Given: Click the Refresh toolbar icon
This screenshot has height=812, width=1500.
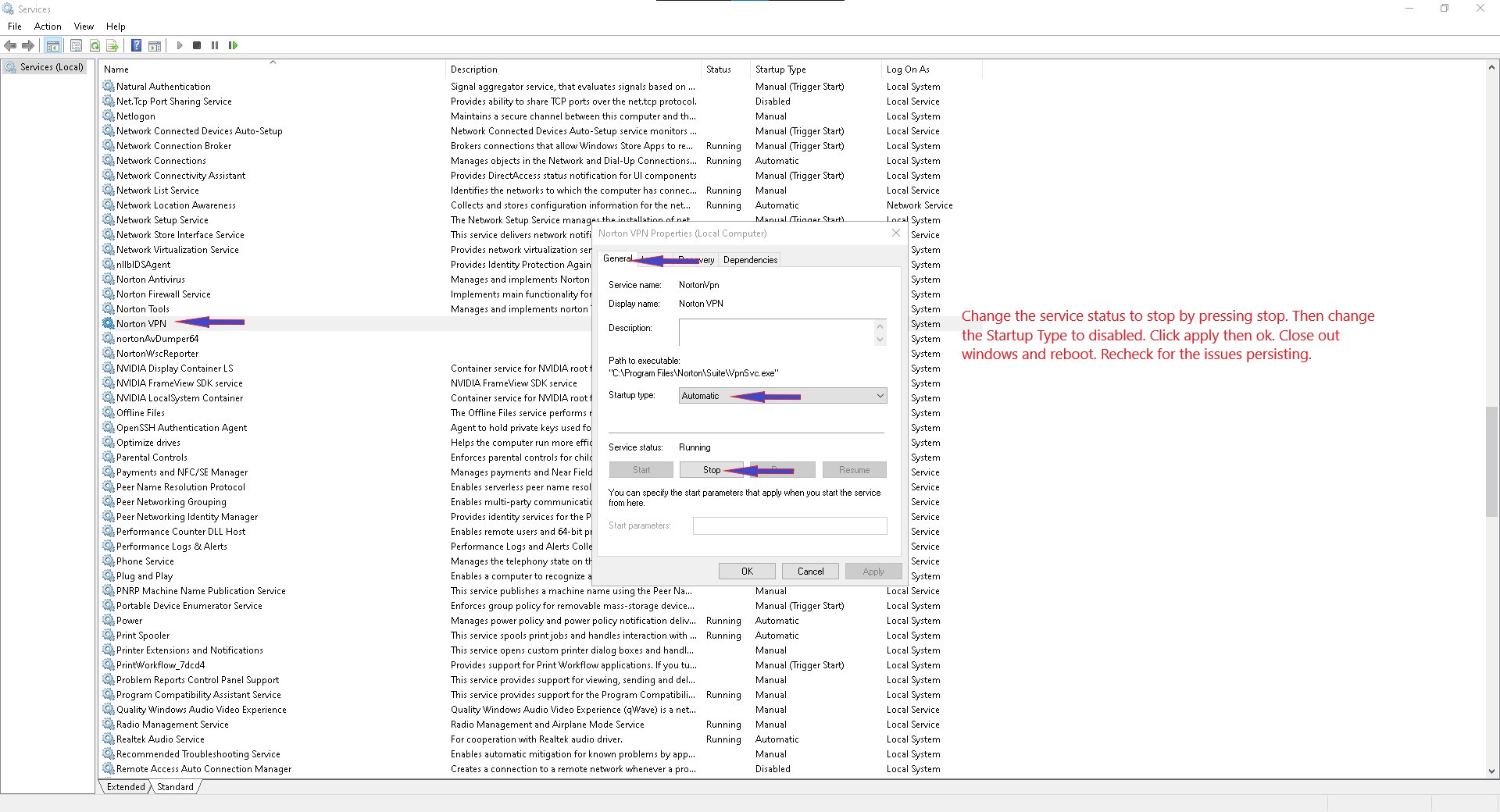Looking at the screenshot, I should pyautogui.click(x=95, y=45).
